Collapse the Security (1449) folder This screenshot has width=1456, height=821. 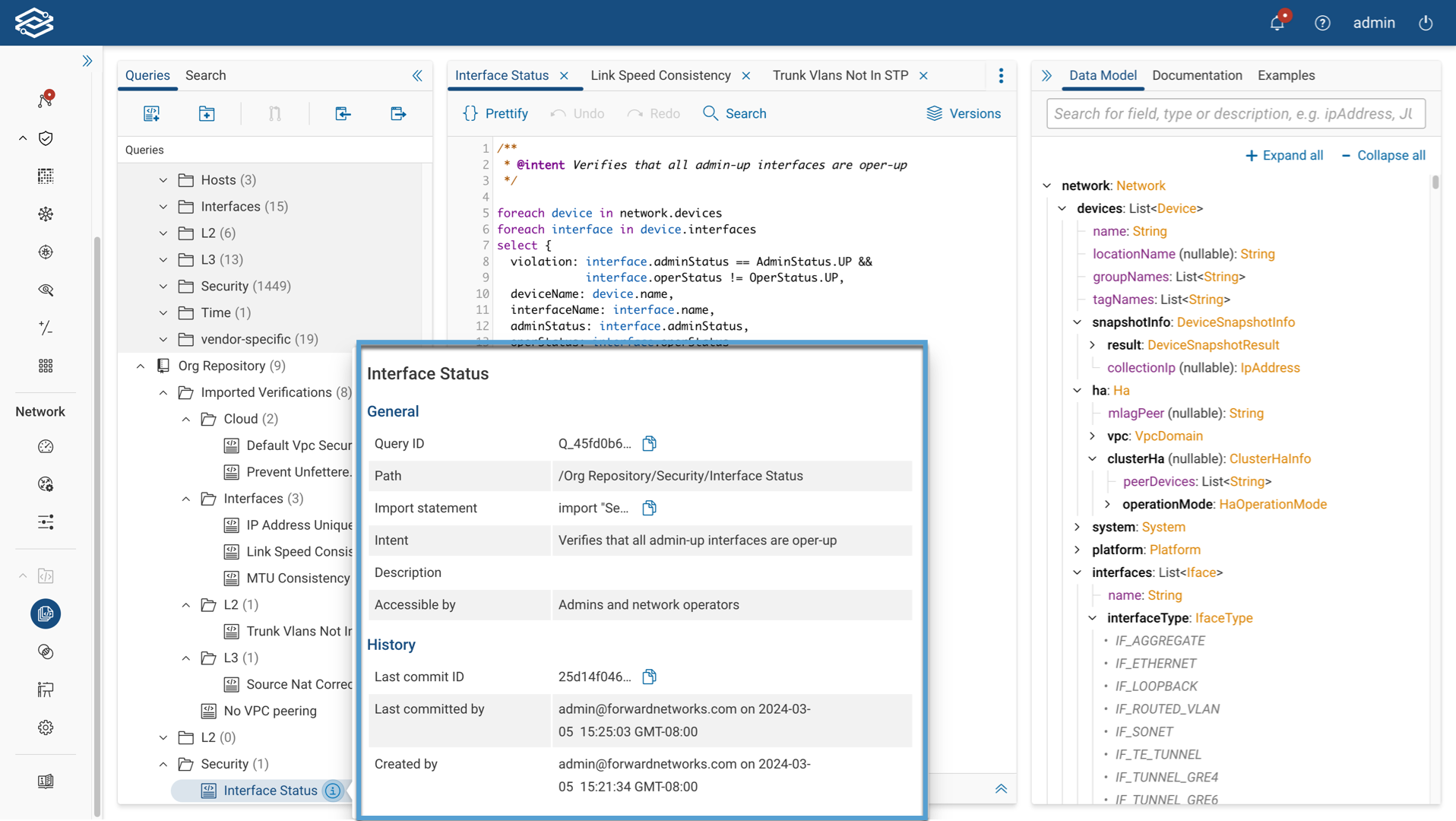coord(162,286)
